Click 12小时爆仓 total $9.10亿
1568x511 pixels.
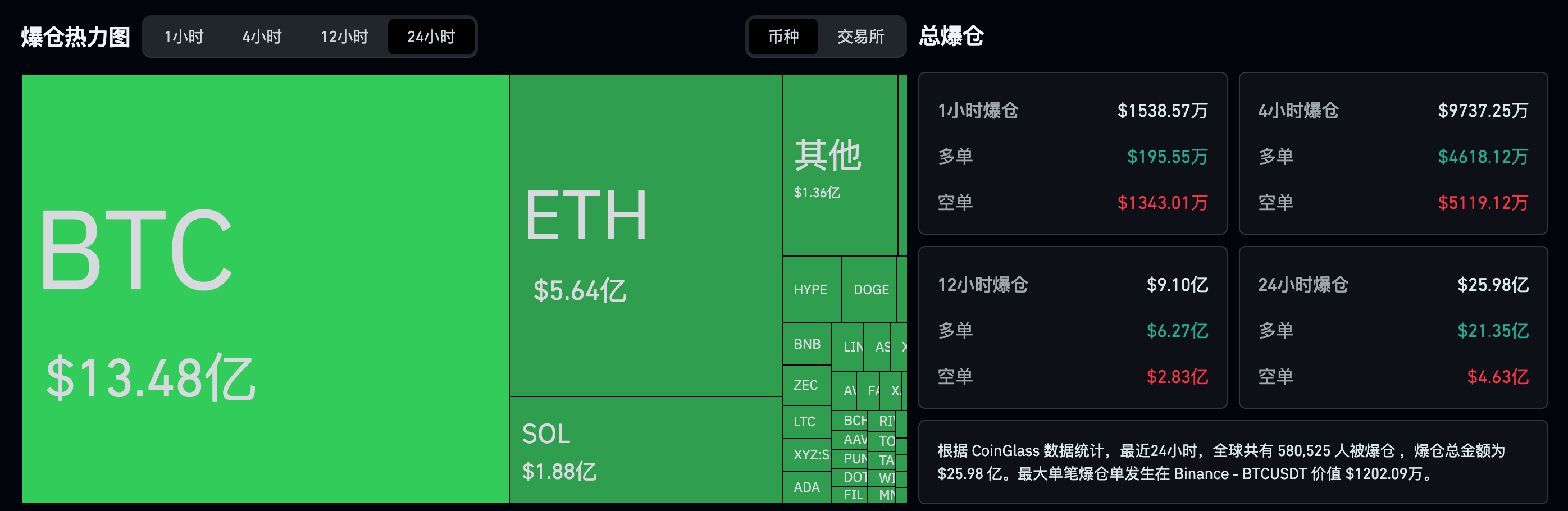point(1177,285)
